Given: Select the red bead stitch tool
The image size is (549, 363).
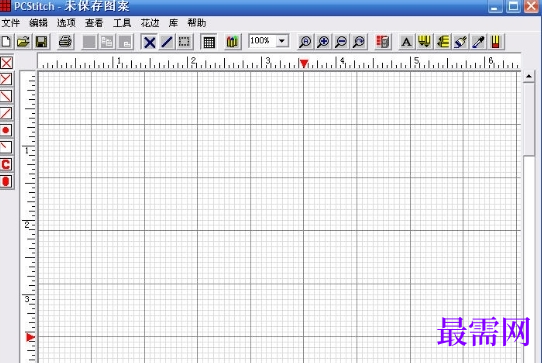Looking at the screenshot, I should click(x=6, y=182).
